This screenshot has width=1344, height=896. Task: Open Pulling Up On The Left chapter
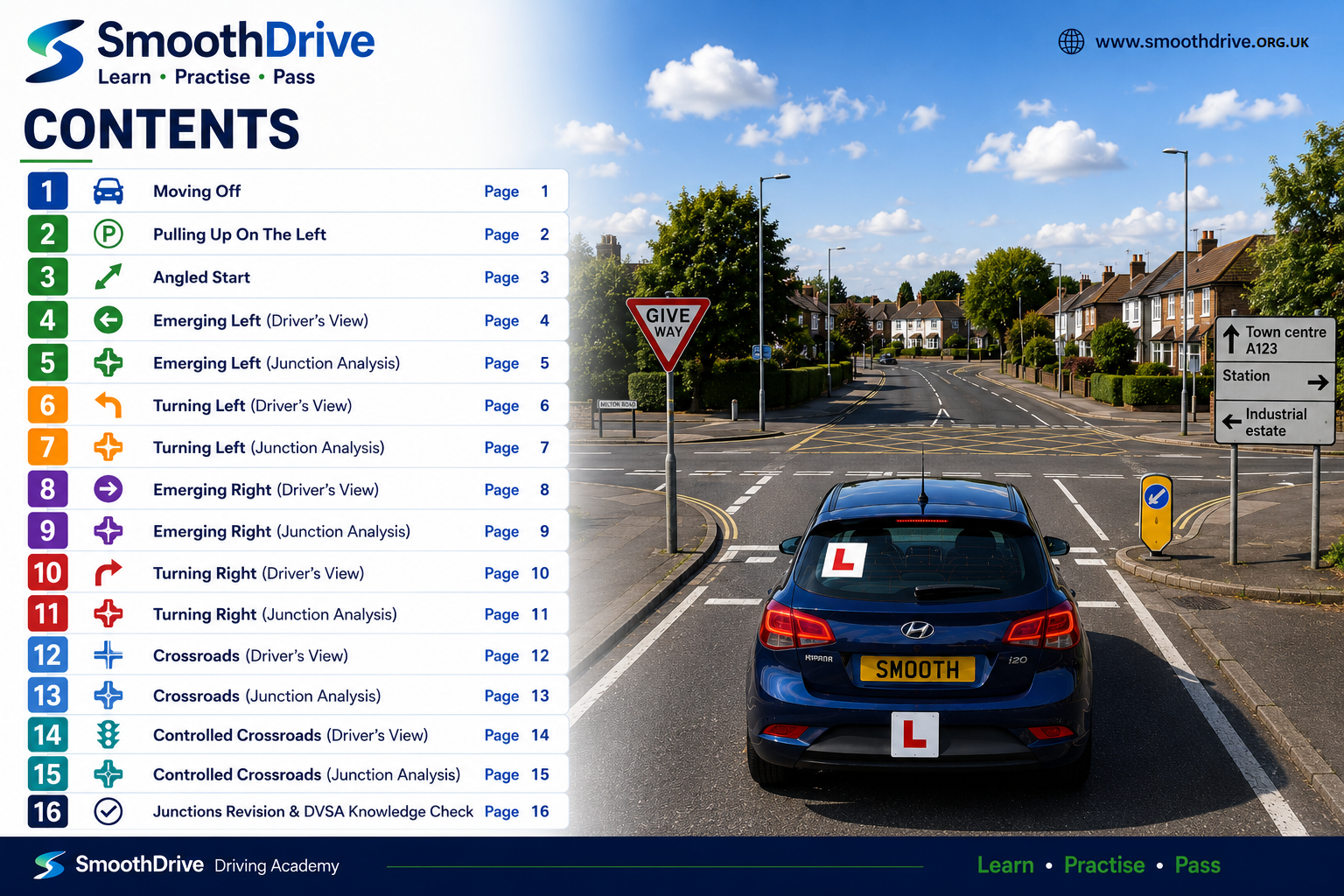[297, 234]
